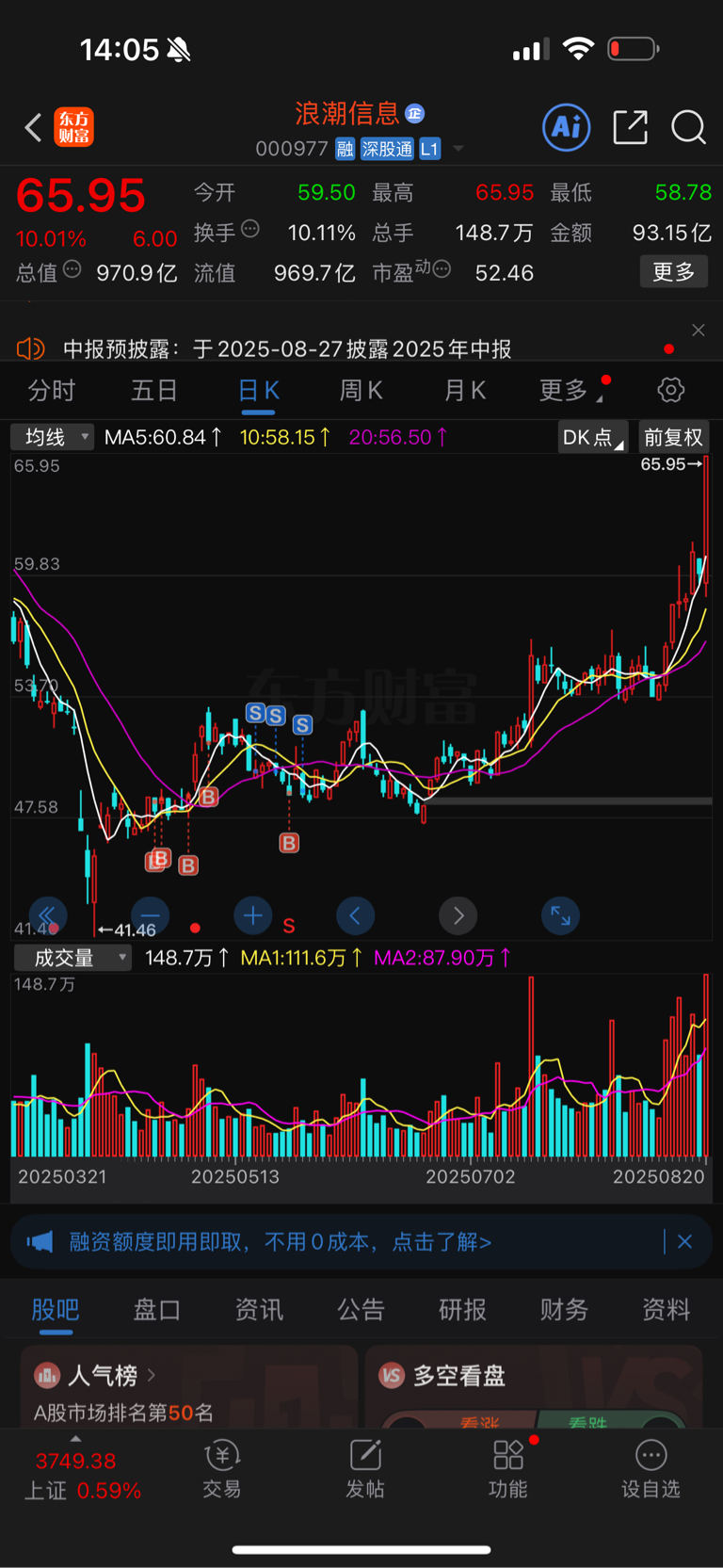
Task: Switch to 周K chart tab
Action: coord(361,390)
